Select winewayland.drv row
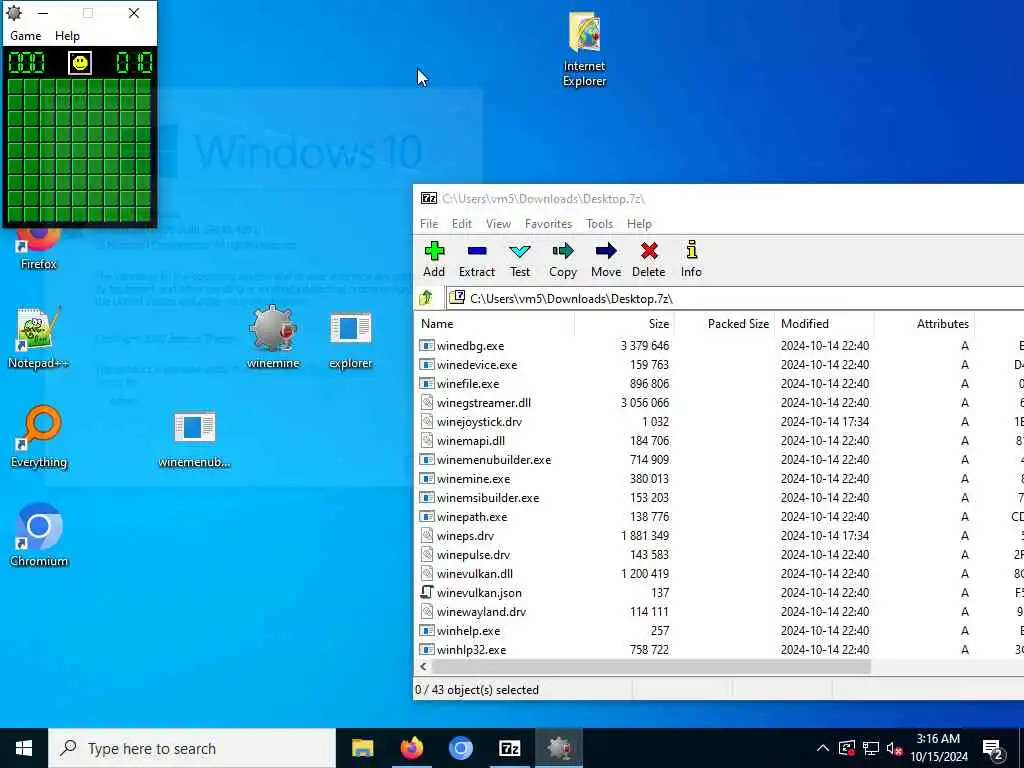Image resolution: width=1024 pixels, height=768 pixels. [718, 612]
